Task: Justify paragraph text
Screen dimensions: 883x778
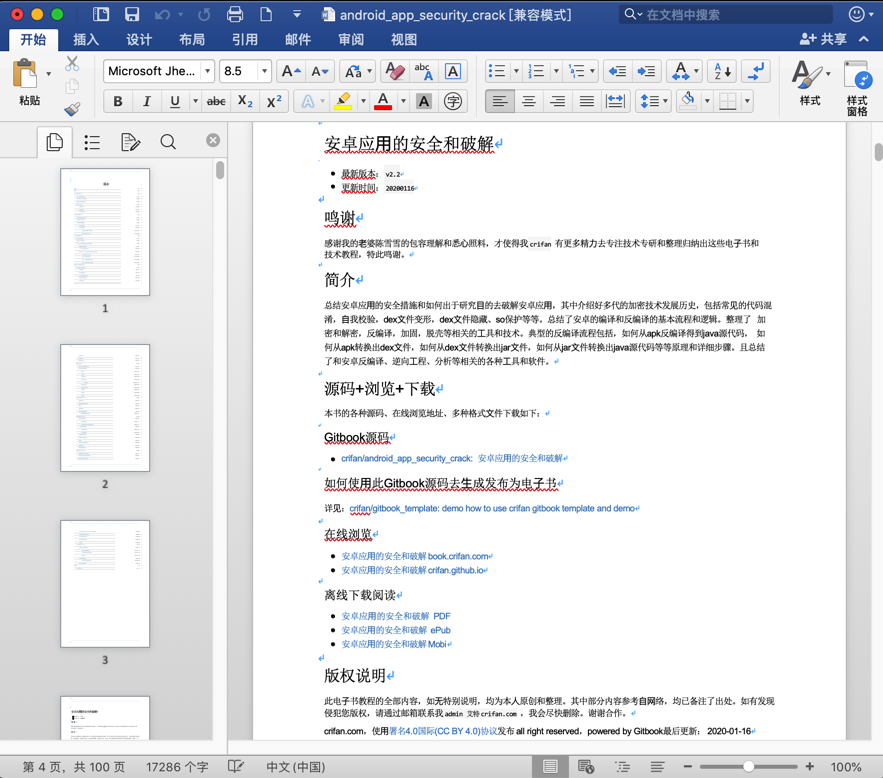Action: 587,101
